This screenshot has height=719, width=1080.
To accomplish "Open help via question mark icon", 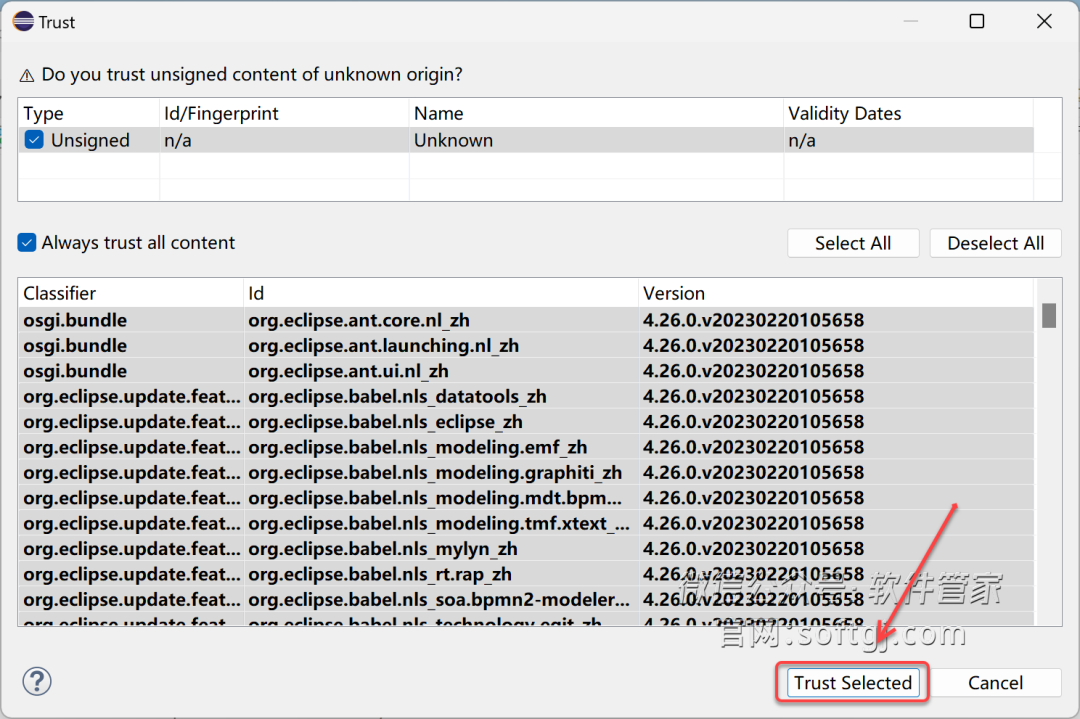I will 37,681.
